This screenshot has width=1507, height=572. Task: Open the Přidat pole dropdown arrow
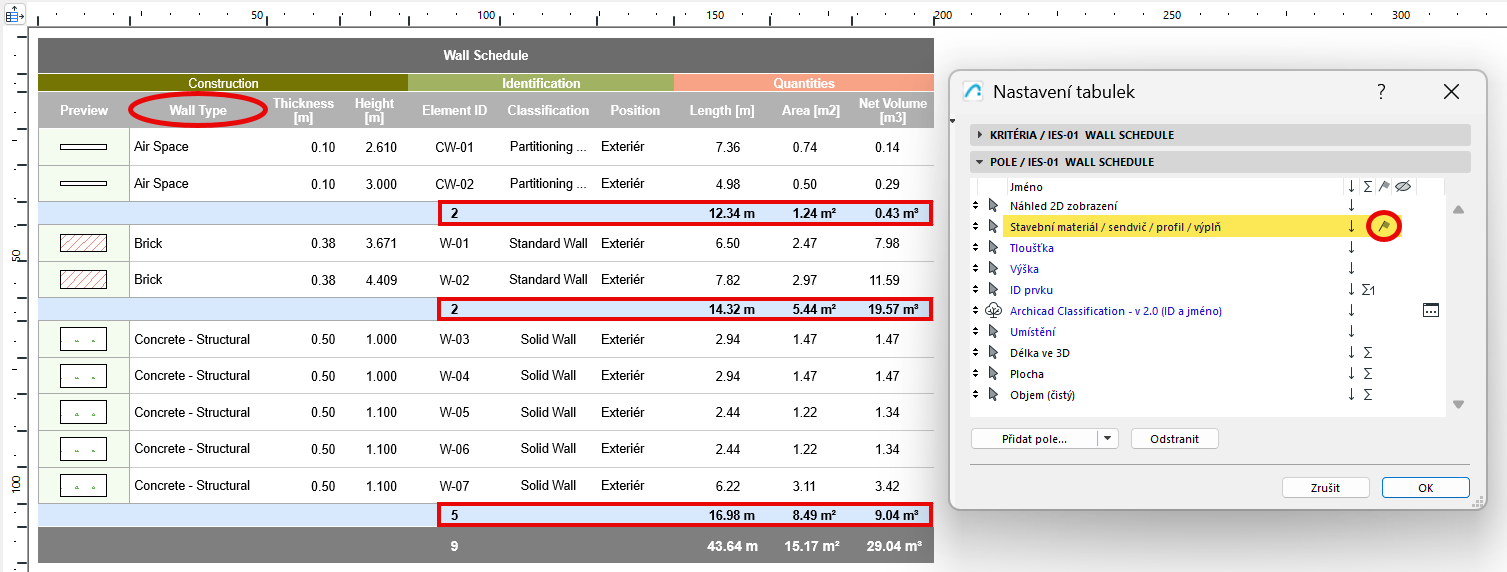point(1107,439)
